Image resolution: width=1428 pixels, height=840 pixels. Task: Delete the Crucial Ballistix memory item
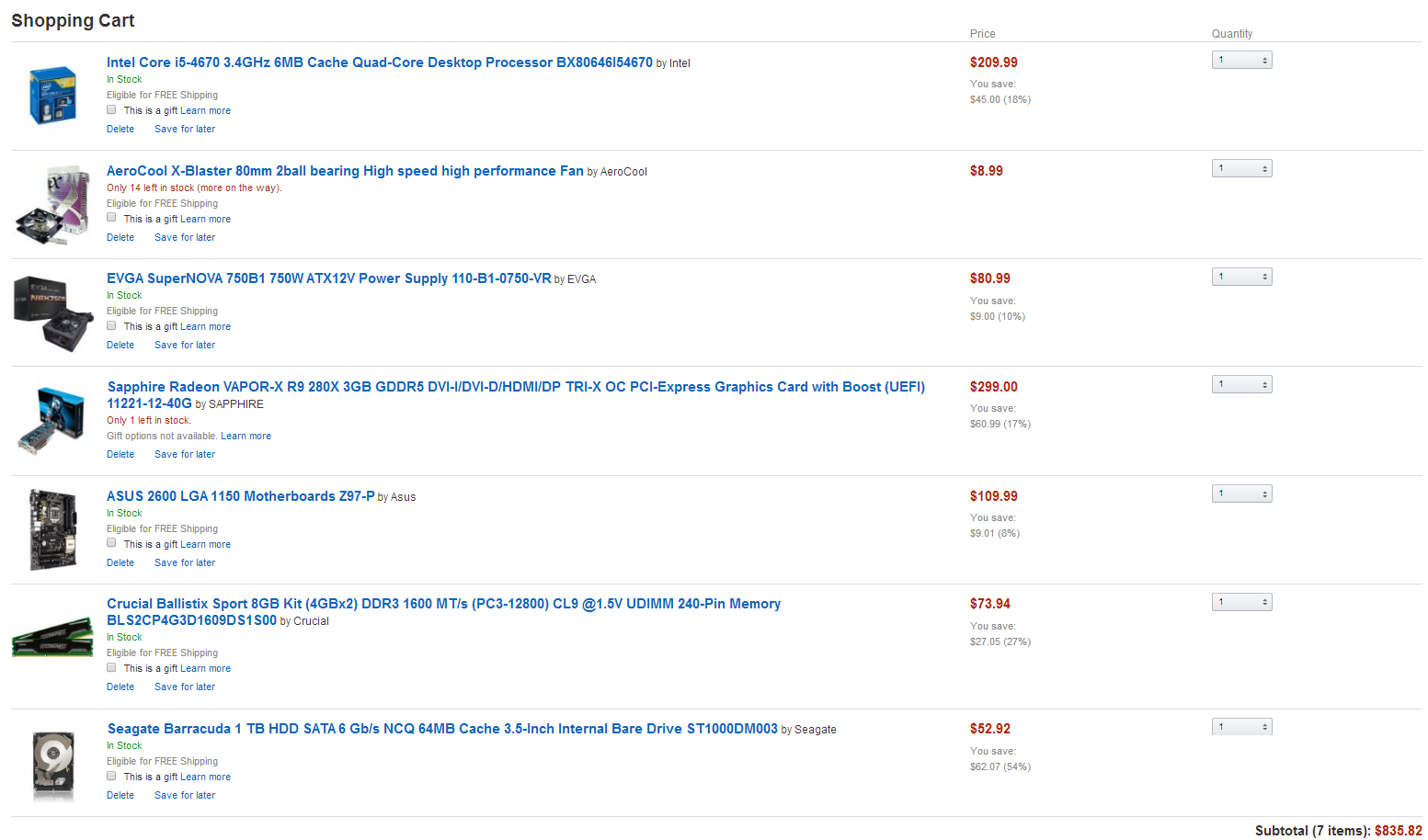pos(120,687)
